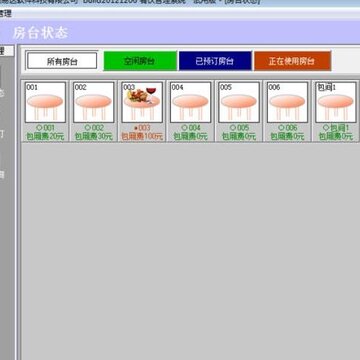Click the 包厢费30元 label under table 002
This screenshot has width=360, height=360.
(94, 136)
